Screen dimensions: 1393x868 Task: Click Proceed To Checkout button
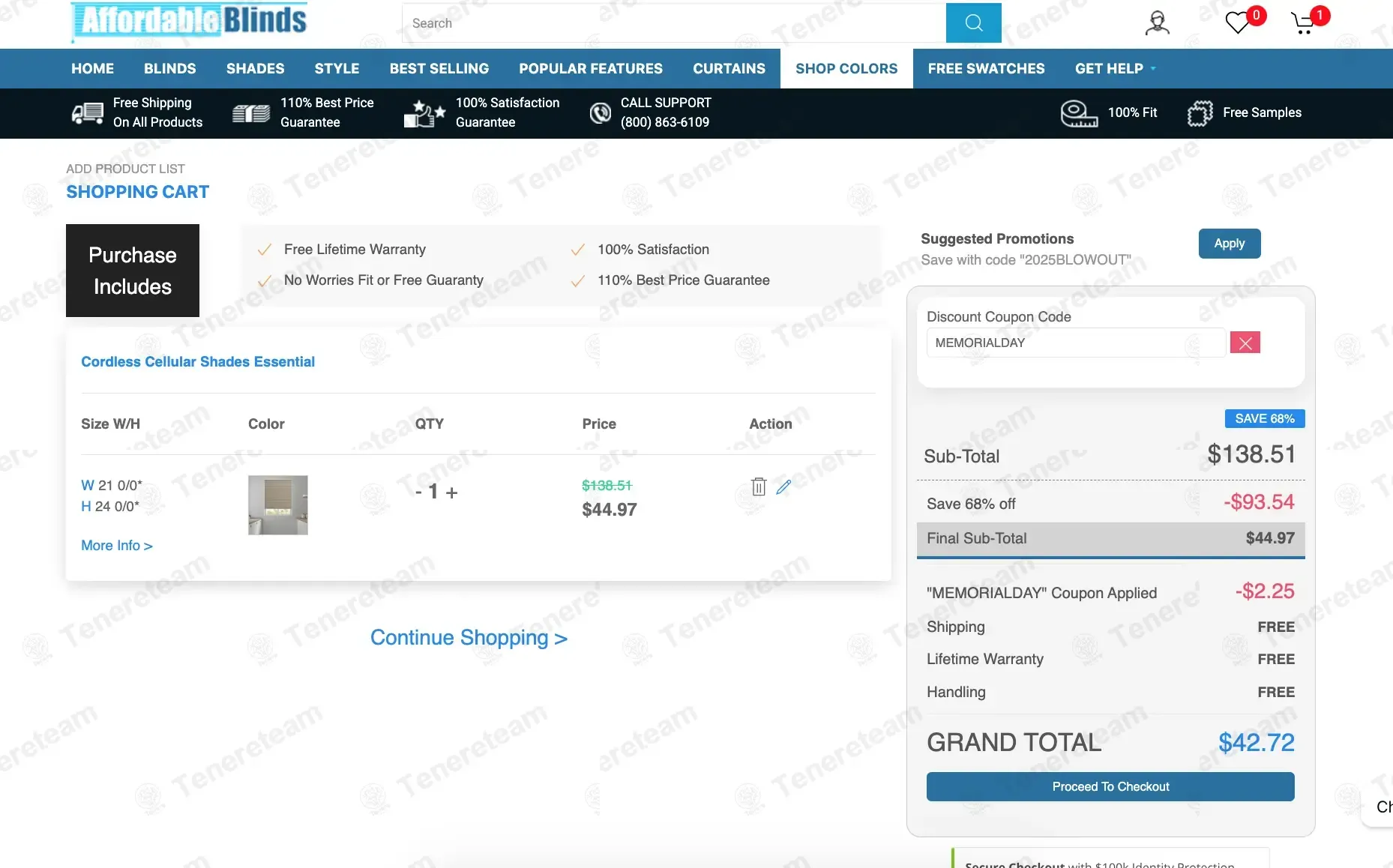click(x=1110, y=786)
